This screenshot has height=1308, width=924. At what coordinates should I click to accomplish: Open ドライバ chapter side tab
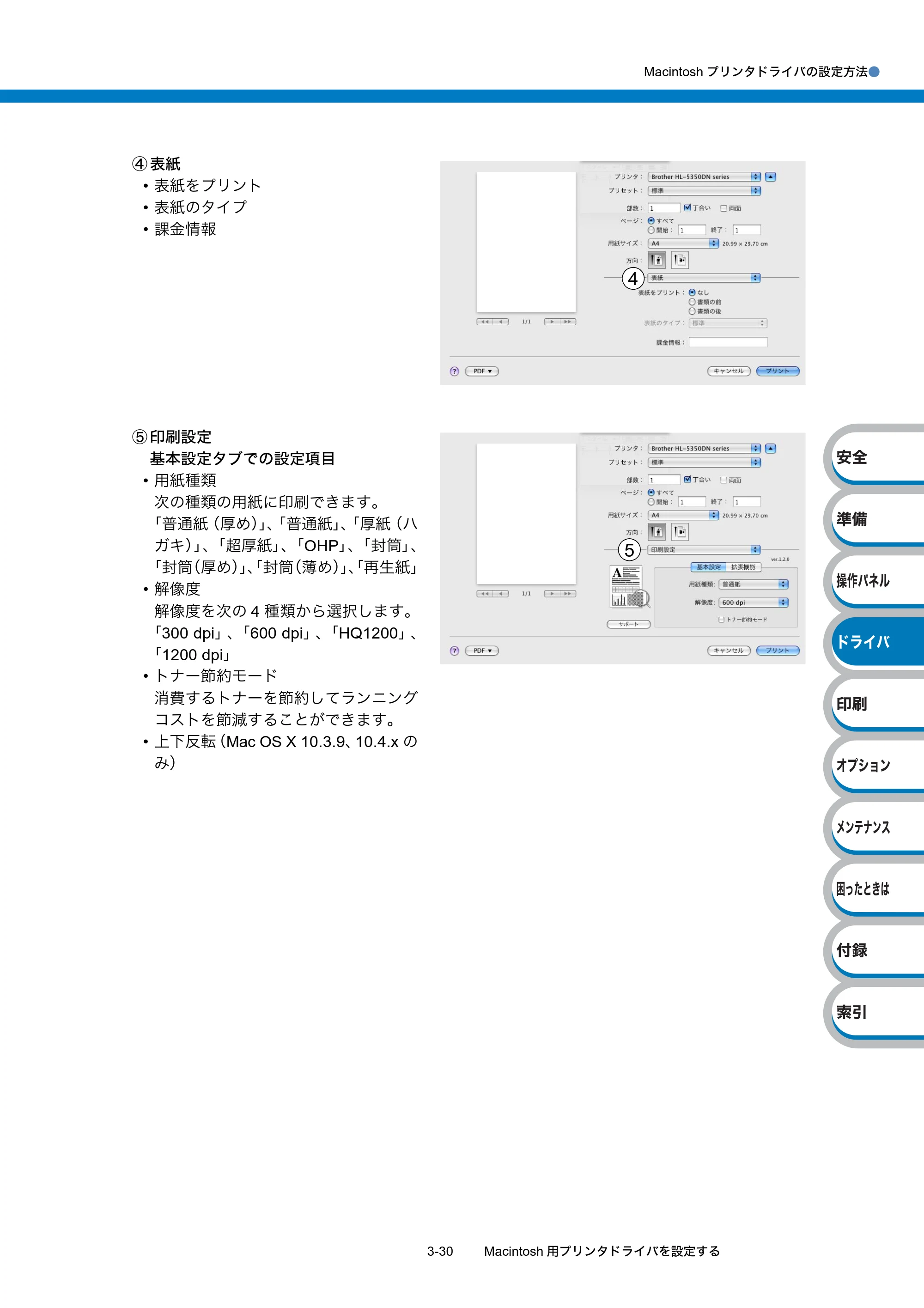pyautogui.click(x=875, y=642)
